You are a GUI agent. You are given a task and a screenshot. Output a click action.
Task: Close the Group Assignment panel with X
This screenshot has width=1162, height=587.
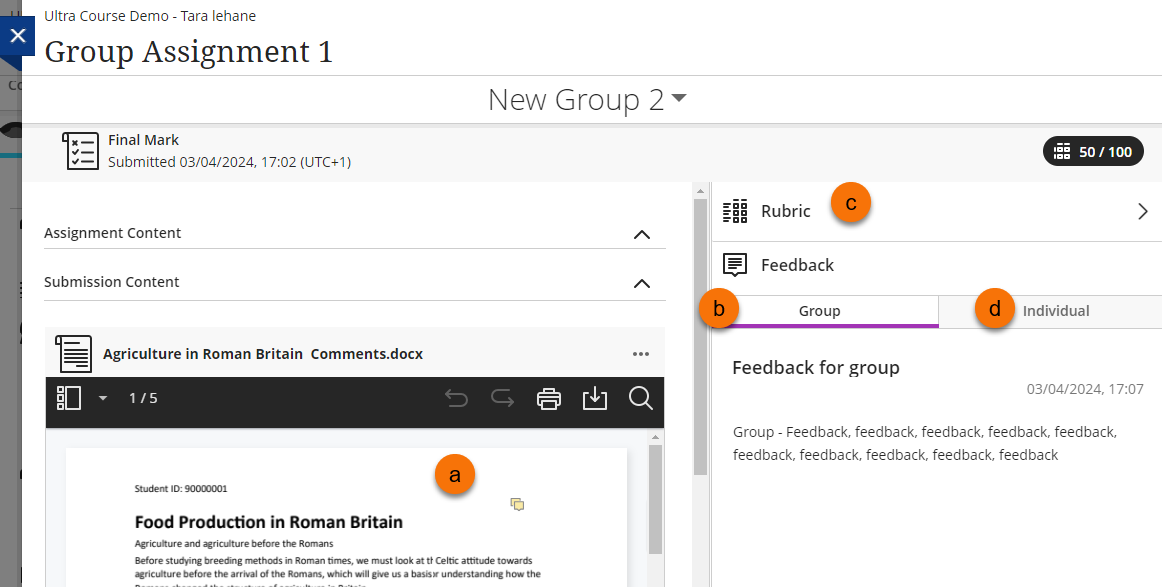click(x=17, y=35)
